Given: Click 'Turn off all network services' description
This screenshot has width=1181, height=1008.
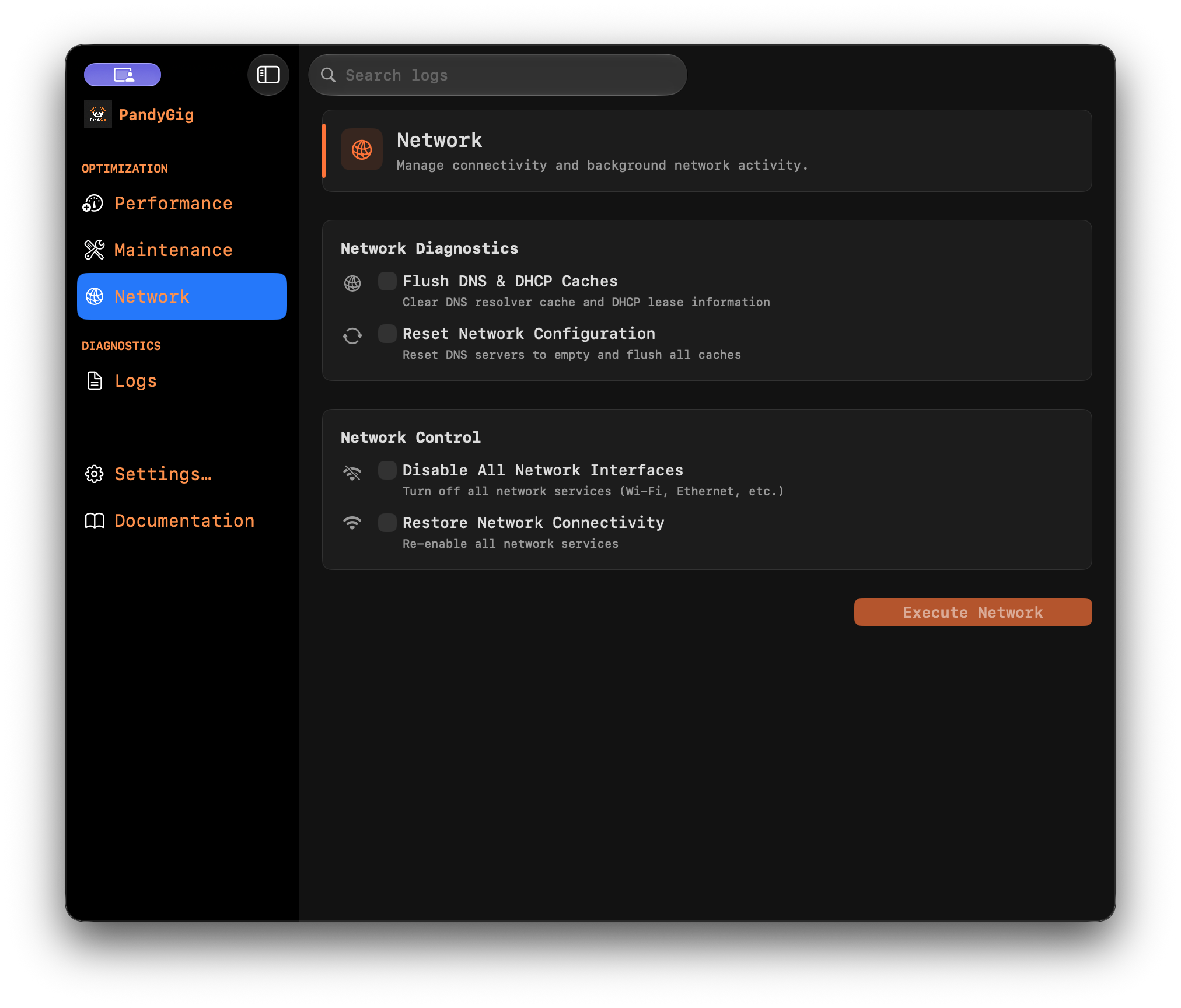Looking at the screenshot, I should [593, 491].
